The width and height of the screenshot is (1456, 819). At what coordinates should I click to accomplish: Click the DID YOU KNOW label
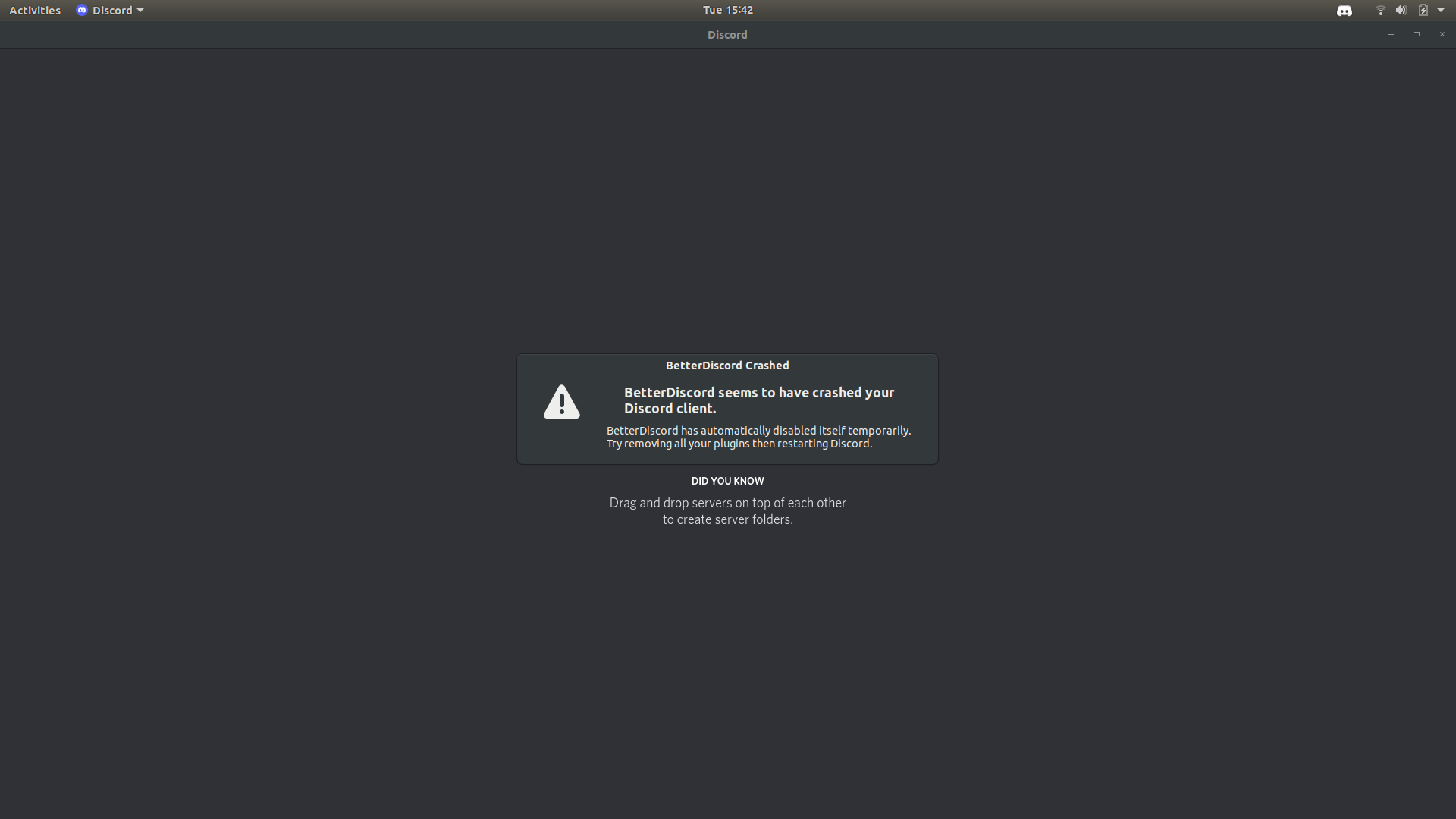[727, 480]
